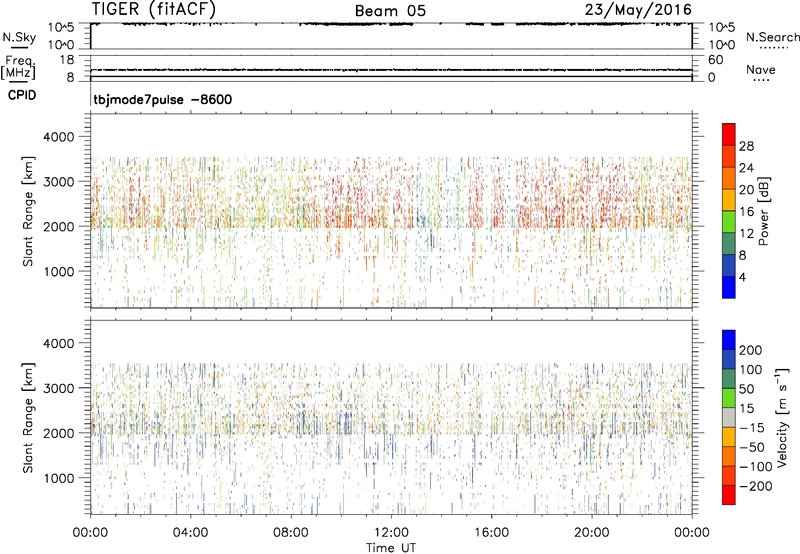
Task: Click the 'Velocity [m s-1]' colorbar title
Action: pos(782,417)
